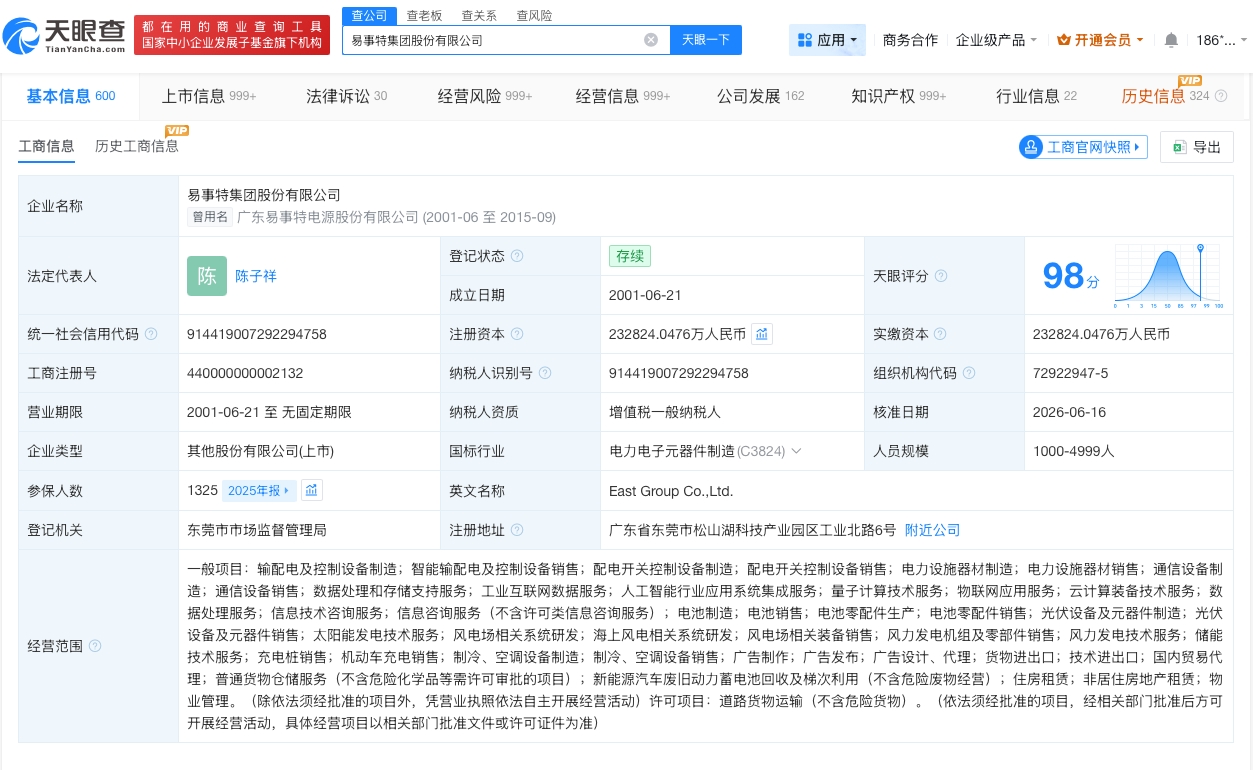Select the 基本信息 tab

click(x=71, y=96)
